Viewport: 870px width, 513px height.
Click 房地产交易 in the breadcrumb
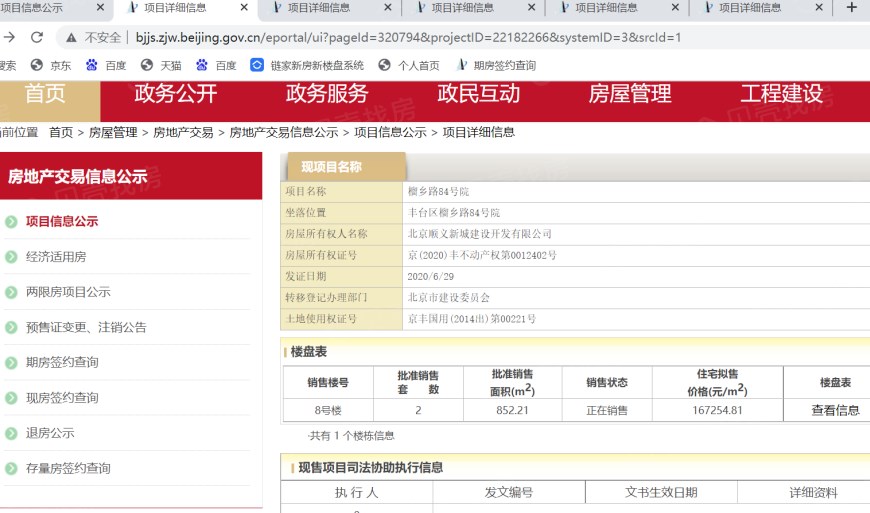183,132
